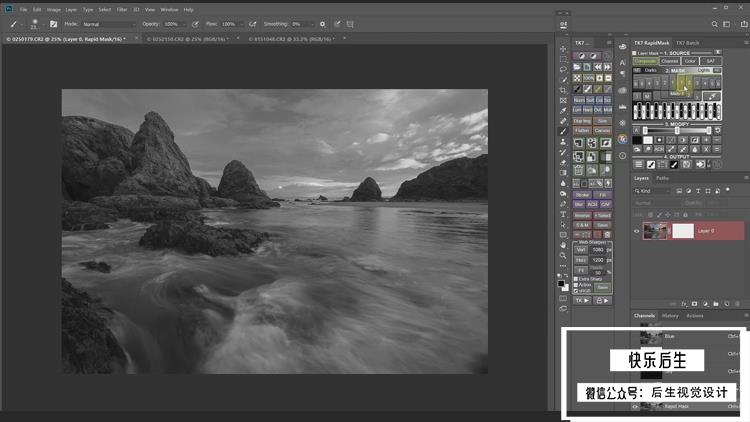The image size is (750, 422).
Task: Toggle Layer 0 visibility eye
Action: pos(637,231)
